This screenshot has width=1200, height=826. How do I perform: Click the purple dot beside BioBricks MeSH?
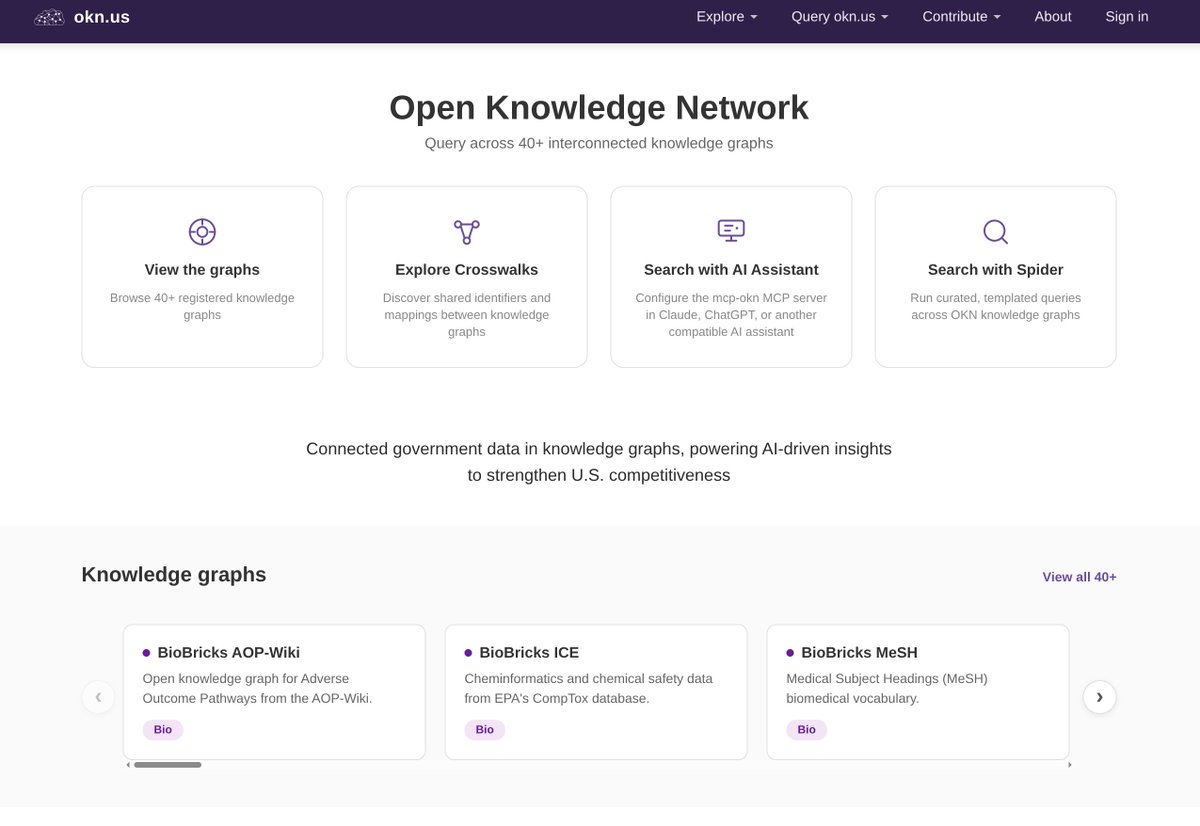[790, 653]
